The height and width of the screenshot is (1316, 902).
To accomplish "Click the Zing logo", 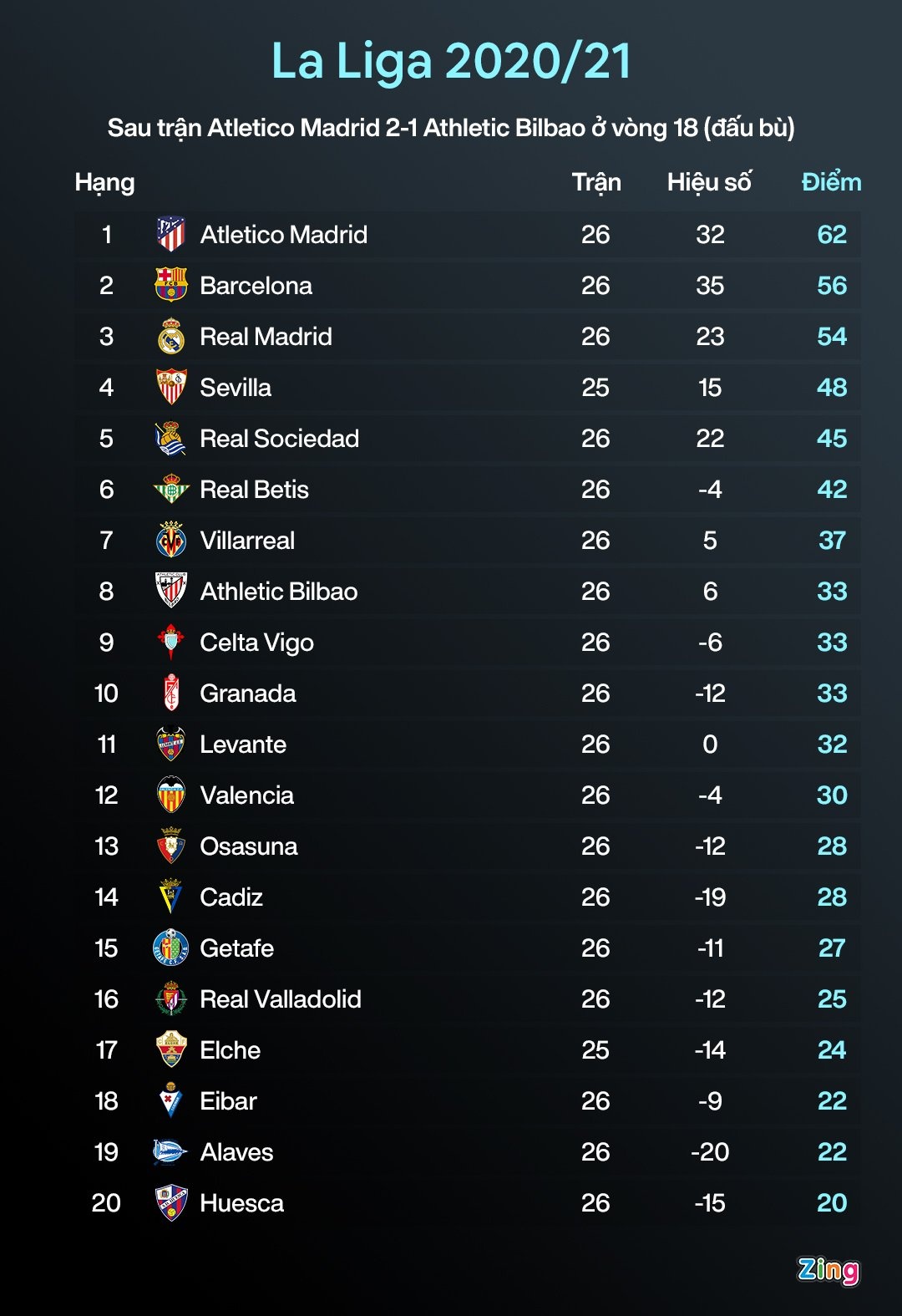I will [x=828, y=1270].
